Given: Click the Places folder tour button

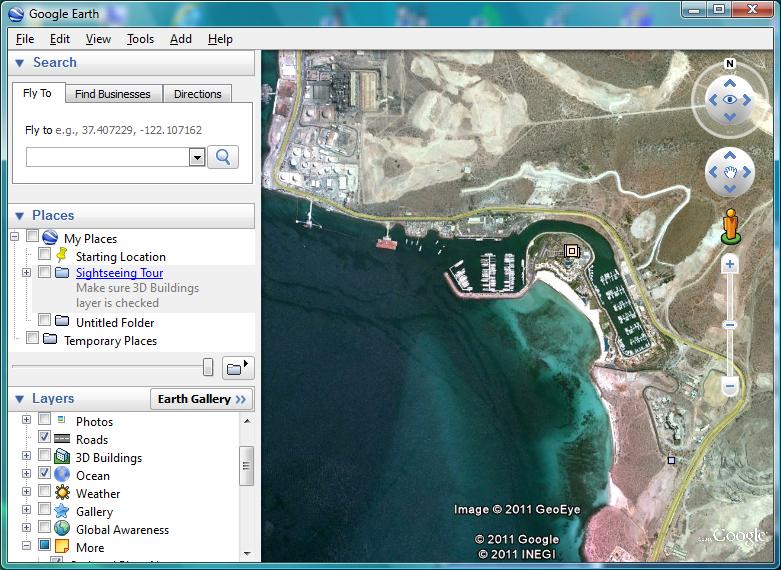Looking at the screenshot, I should 238,368.
